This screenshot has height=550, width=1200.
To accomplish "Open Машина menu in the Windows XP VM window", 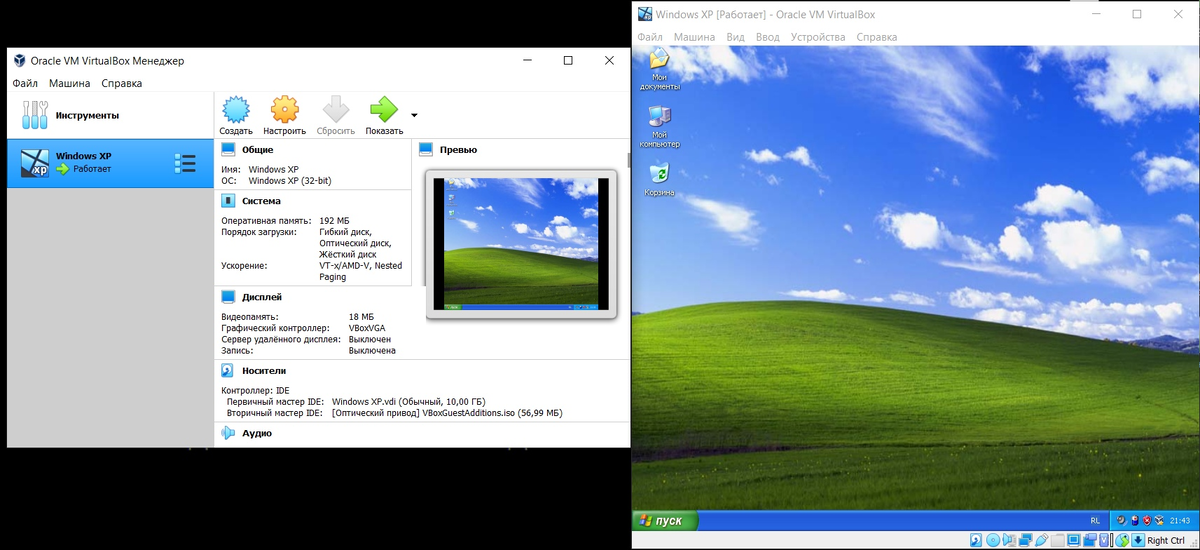I will click(694, 37).
